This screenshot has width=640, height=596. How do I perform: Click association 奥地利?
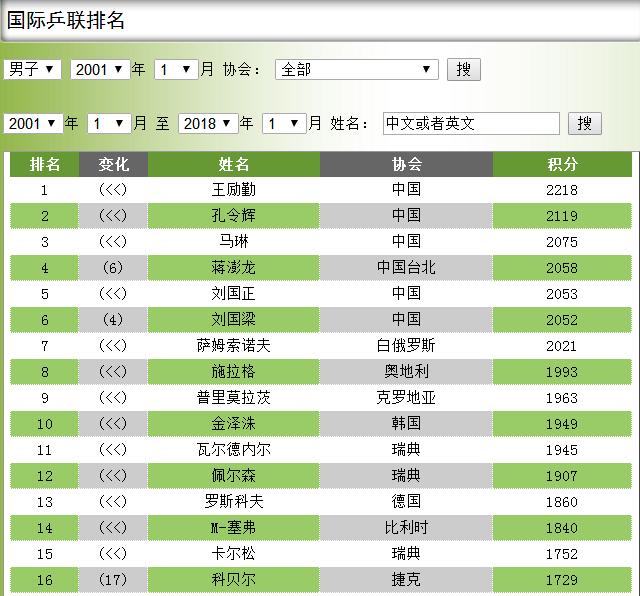click(407, 372)
